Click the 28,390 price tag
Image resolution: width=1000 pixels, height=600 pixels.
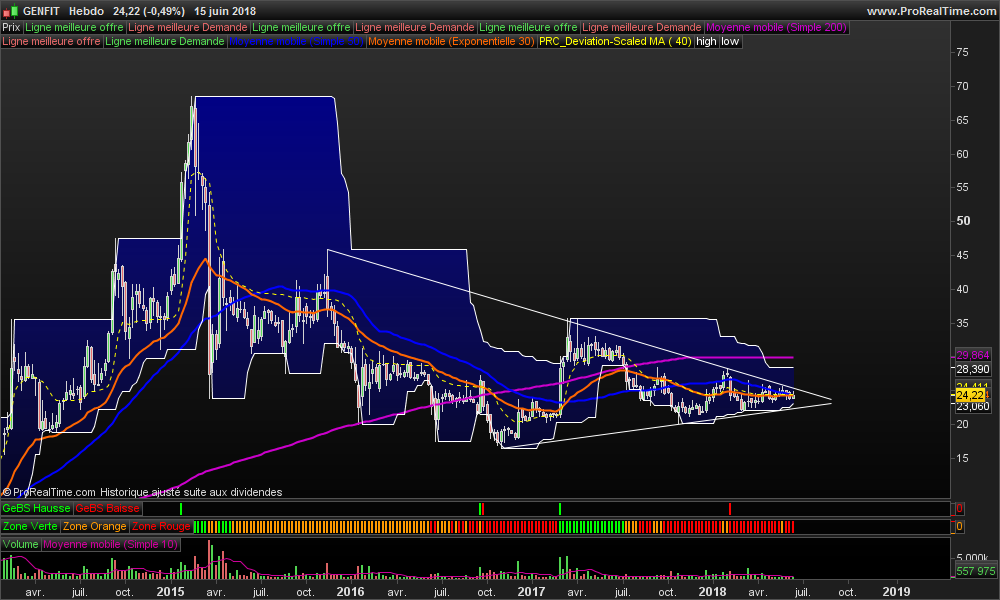pyautogui.click(x=973, y=369)
